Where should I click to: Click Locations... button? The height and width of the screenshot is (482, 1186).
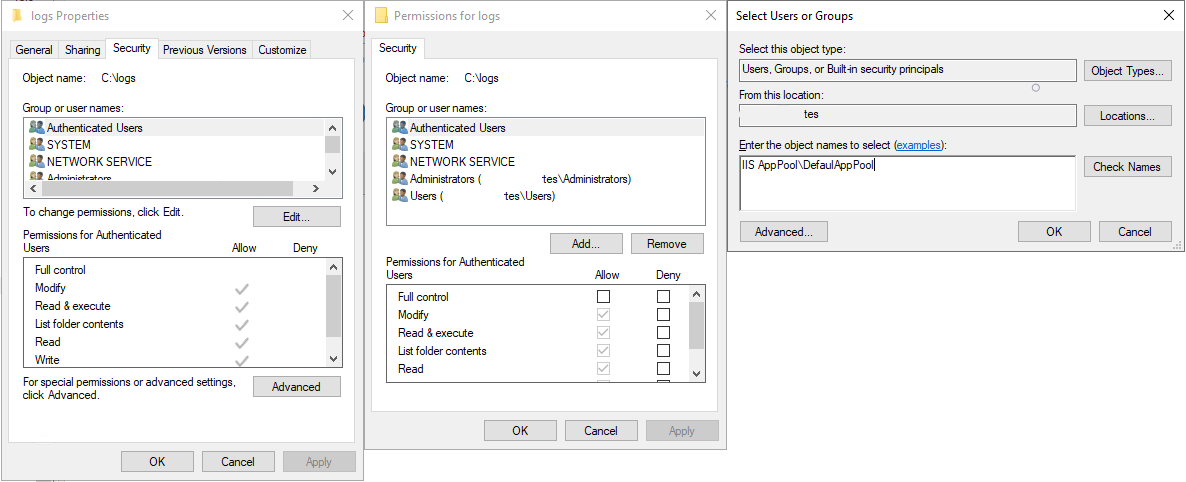[1128, 116]
